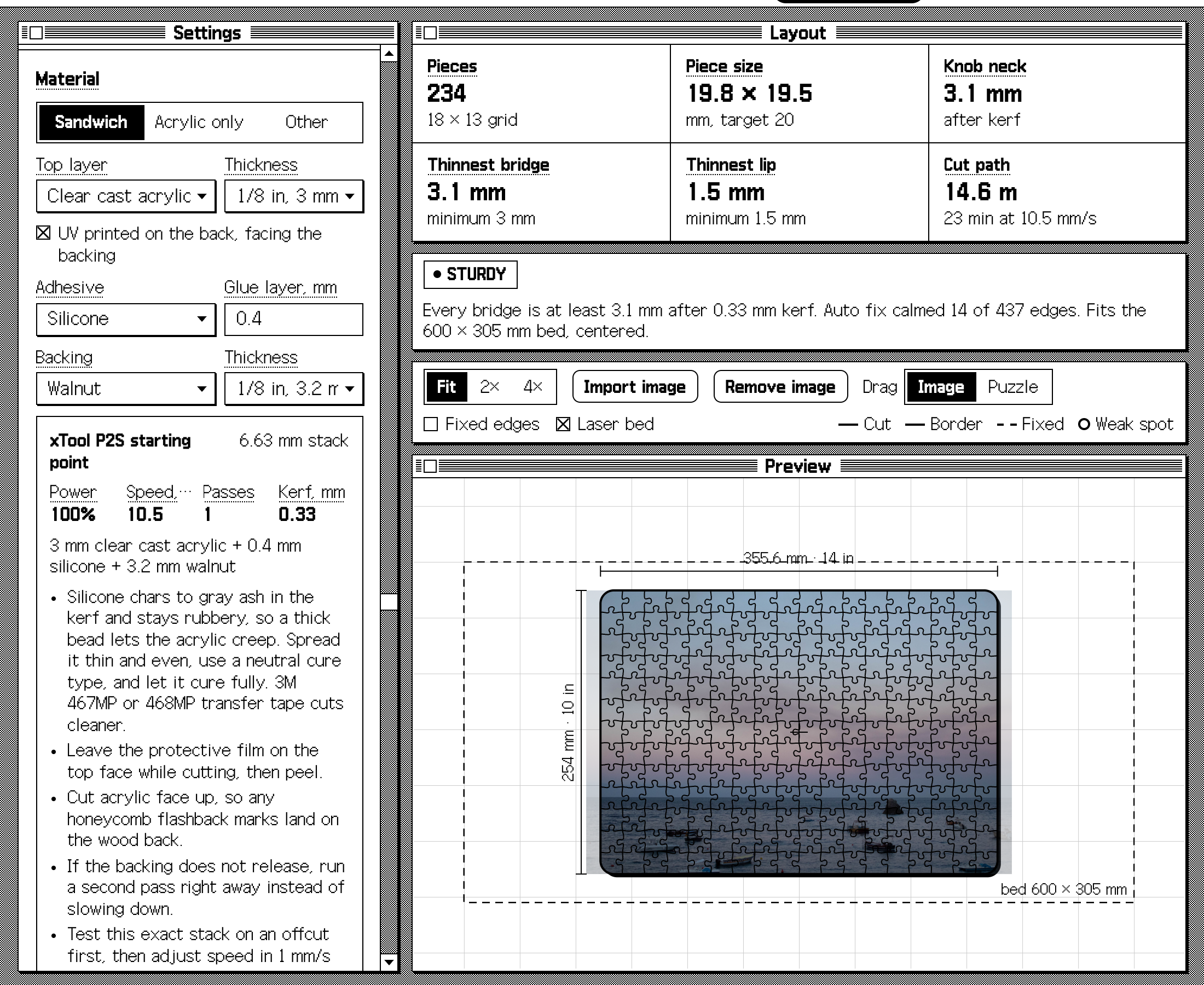Click the Glue layer, mm label
Viewport: 1204px width, 985px height.
tap(280, 288)
